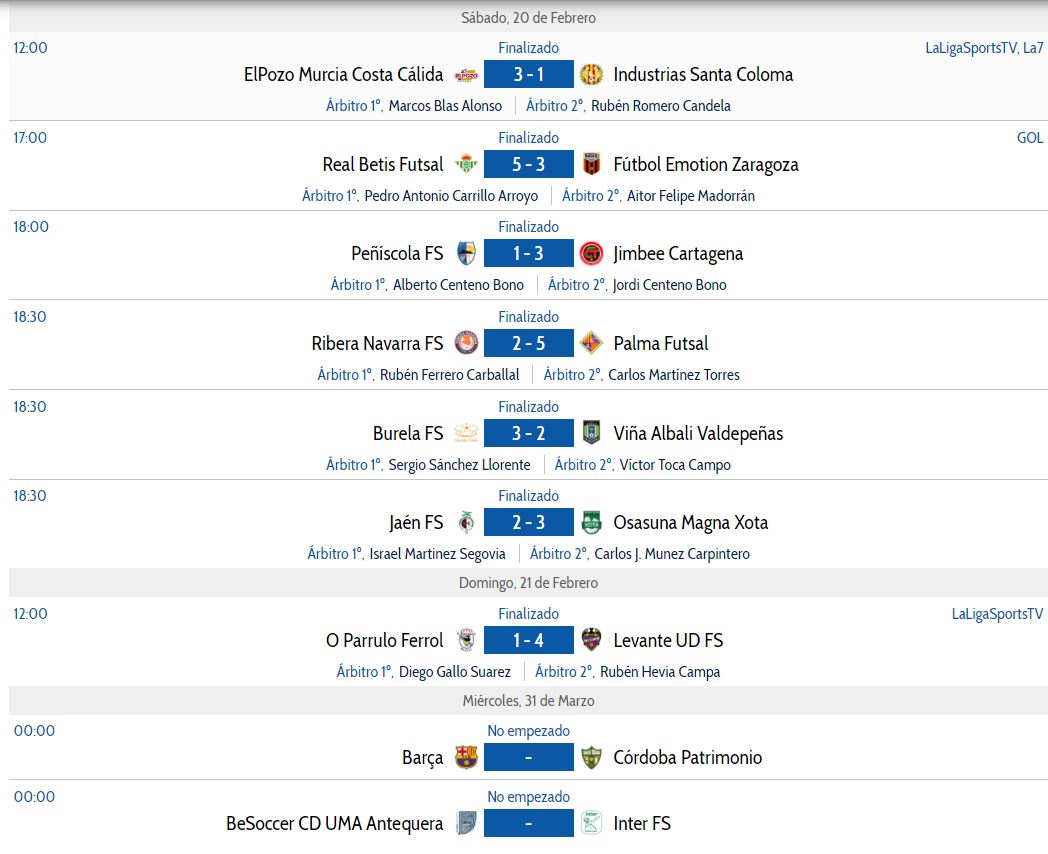Viewport: 1048px width, 854px height.
Task: Click the ElPozo Murcia team crest
Action: pos(467,75)
